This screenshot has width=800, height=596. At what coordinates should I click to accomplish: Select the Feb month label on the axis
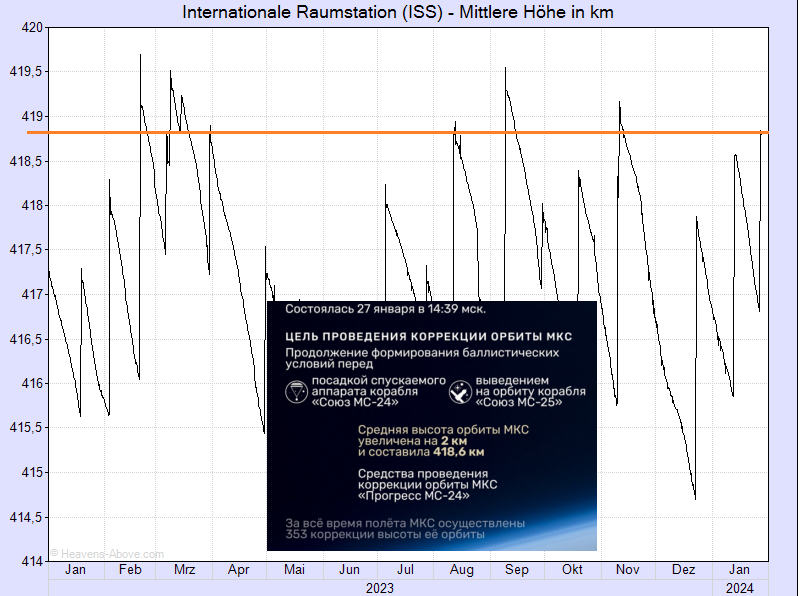pyautogui.click(x=130, y=570)
